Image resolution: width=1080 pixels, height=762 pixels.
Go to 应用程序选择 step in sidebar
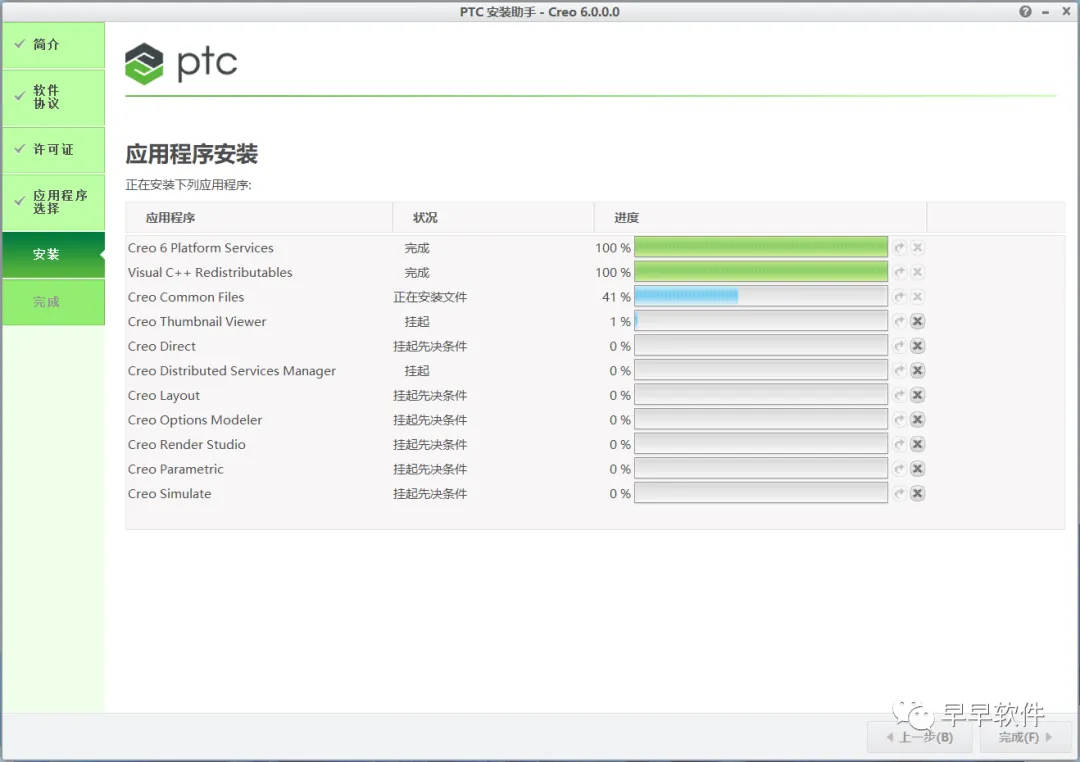point(54,202)
